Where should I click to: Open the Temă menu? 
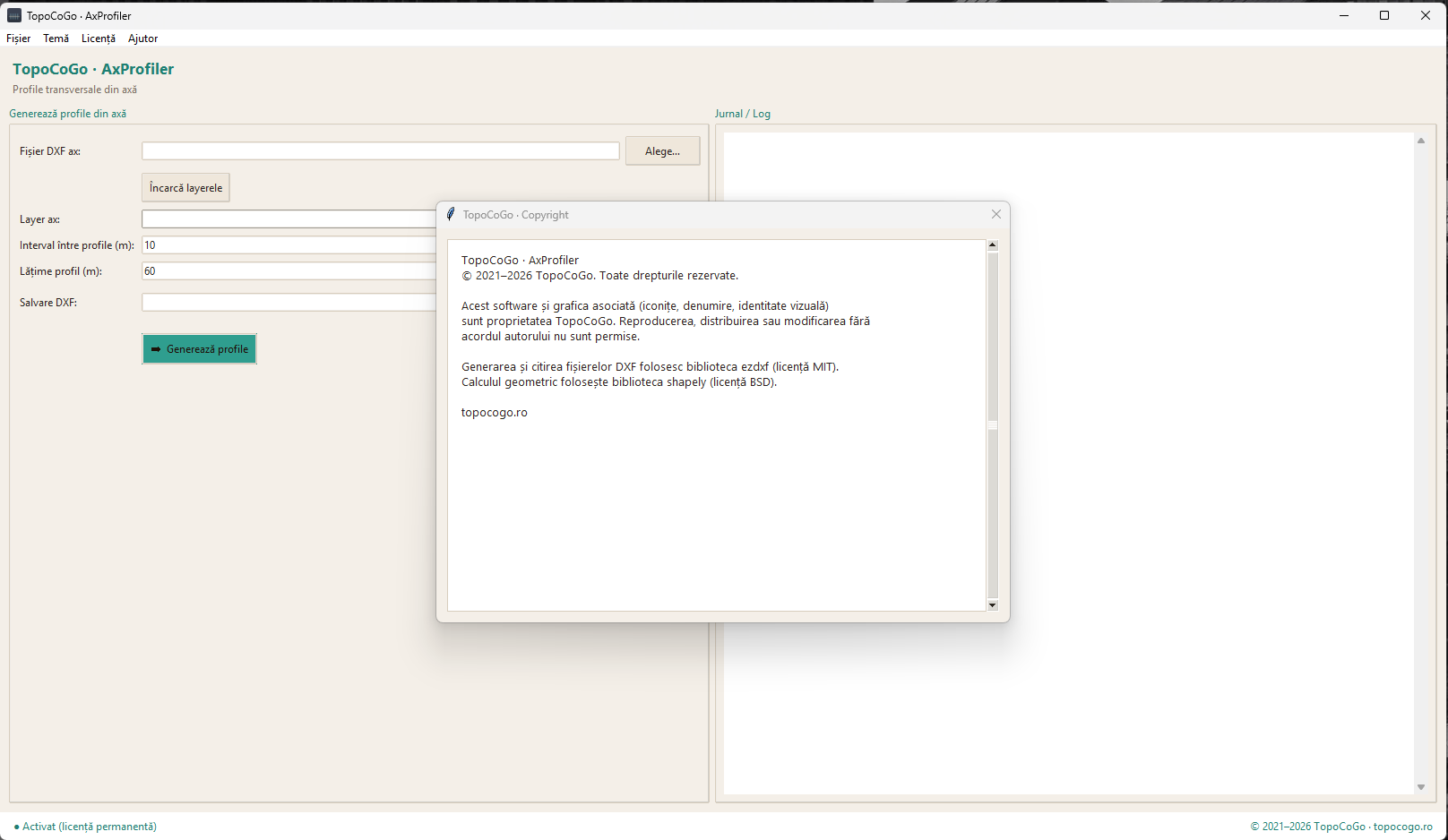56,39
